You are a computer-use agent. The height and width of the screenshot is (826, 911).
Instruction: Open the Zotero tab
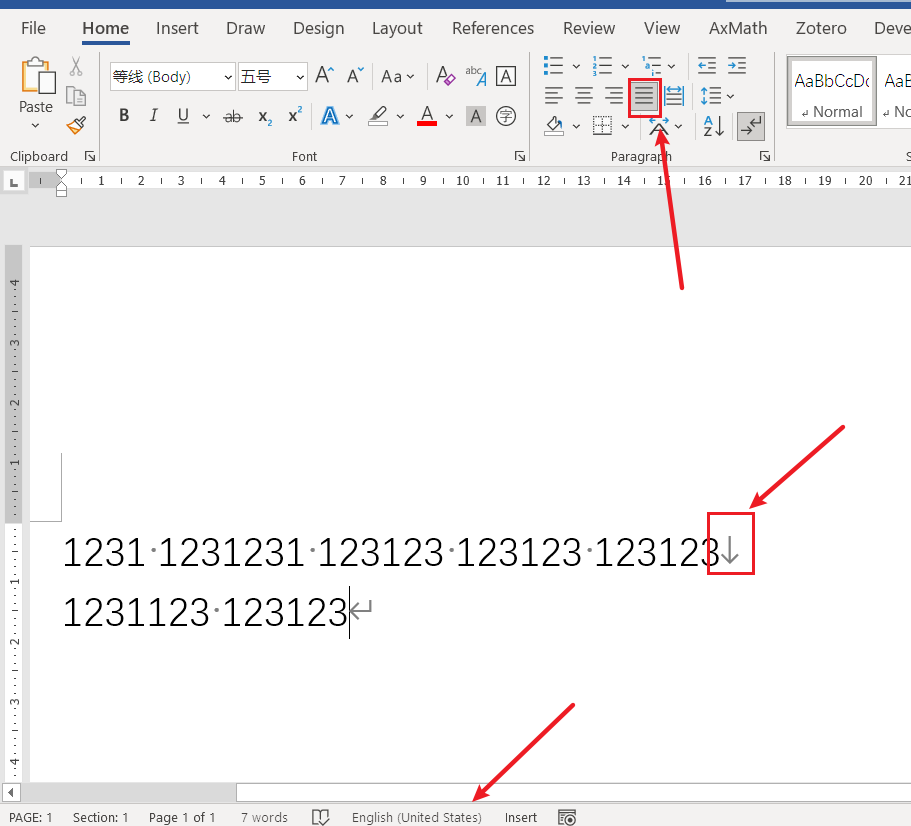pyautogui.click(x=820, y=28)
